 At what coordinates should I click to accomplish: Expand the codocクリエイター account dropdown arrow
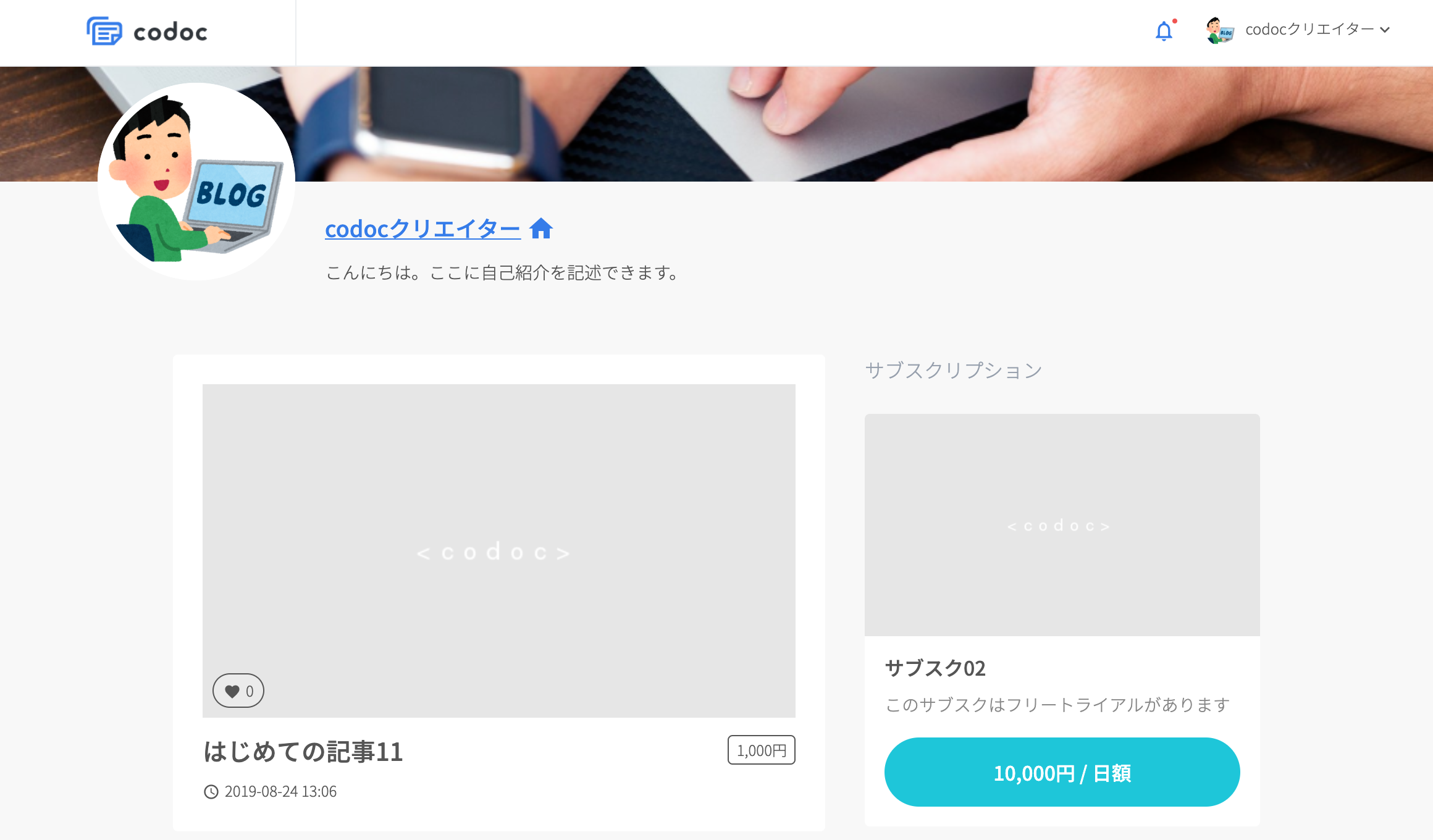tap(1385, 30)
